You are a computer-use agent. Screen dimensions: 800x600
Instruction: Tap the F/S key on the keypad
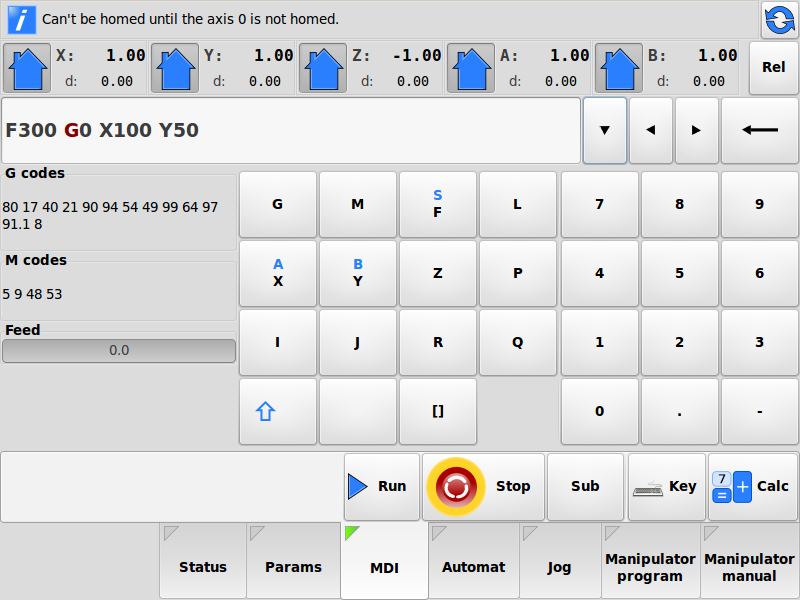pyautogui.click(x=438, y=204)
